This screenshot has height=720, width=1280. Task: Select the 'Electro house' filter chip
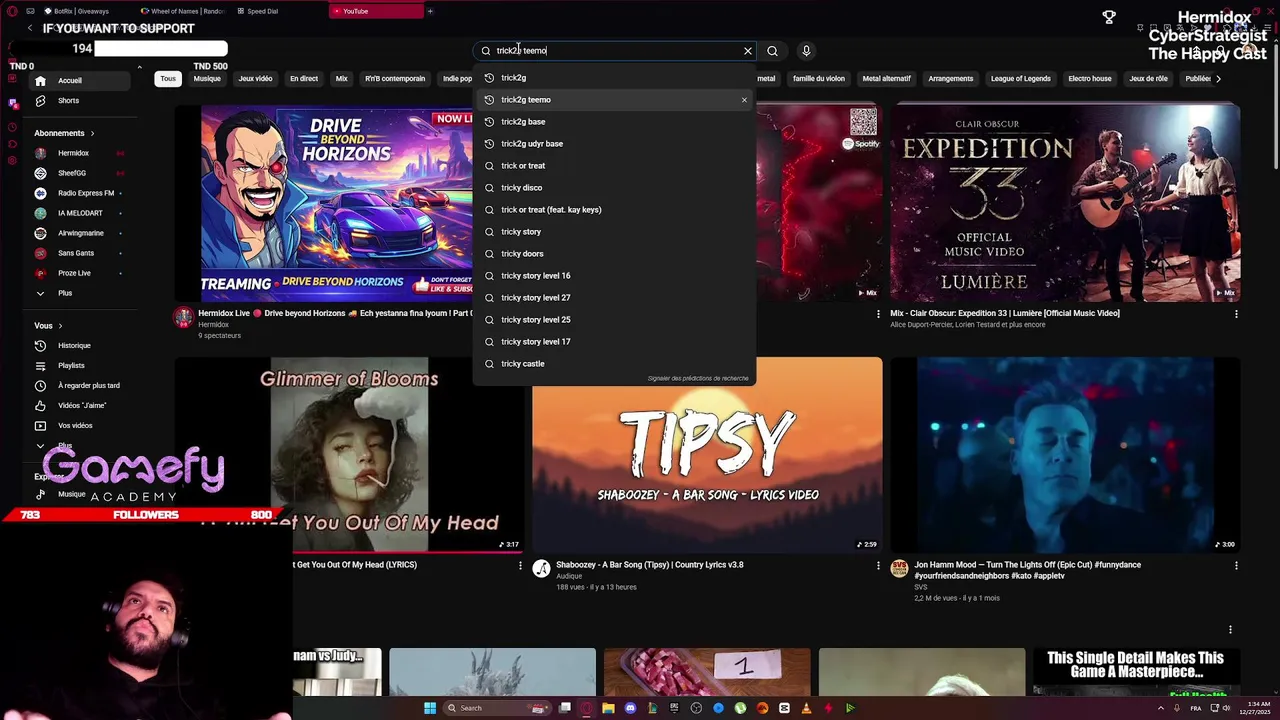(x=1090, y=78)
